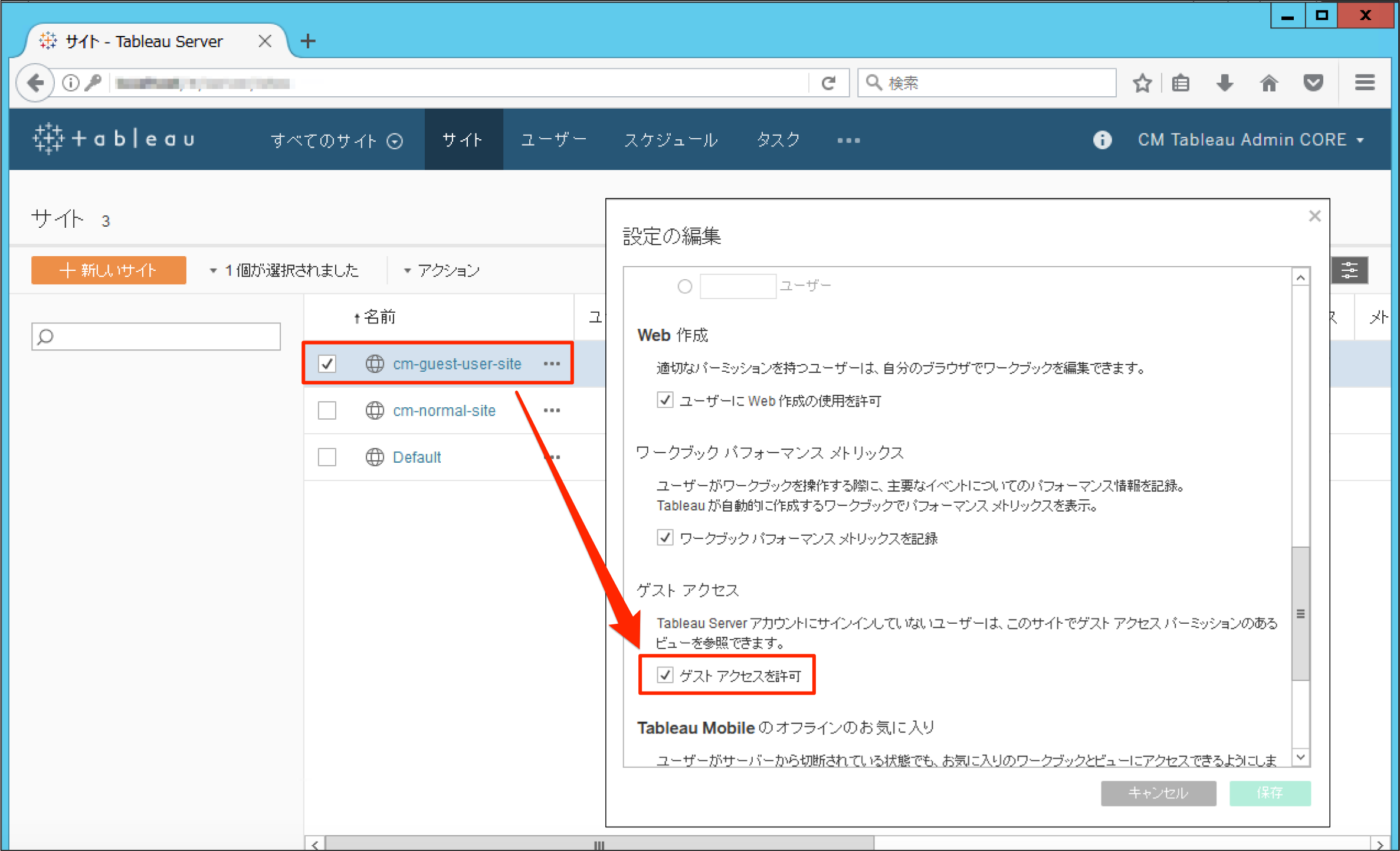Click the browser back arrow button
1400x851 pixels.
35,83
